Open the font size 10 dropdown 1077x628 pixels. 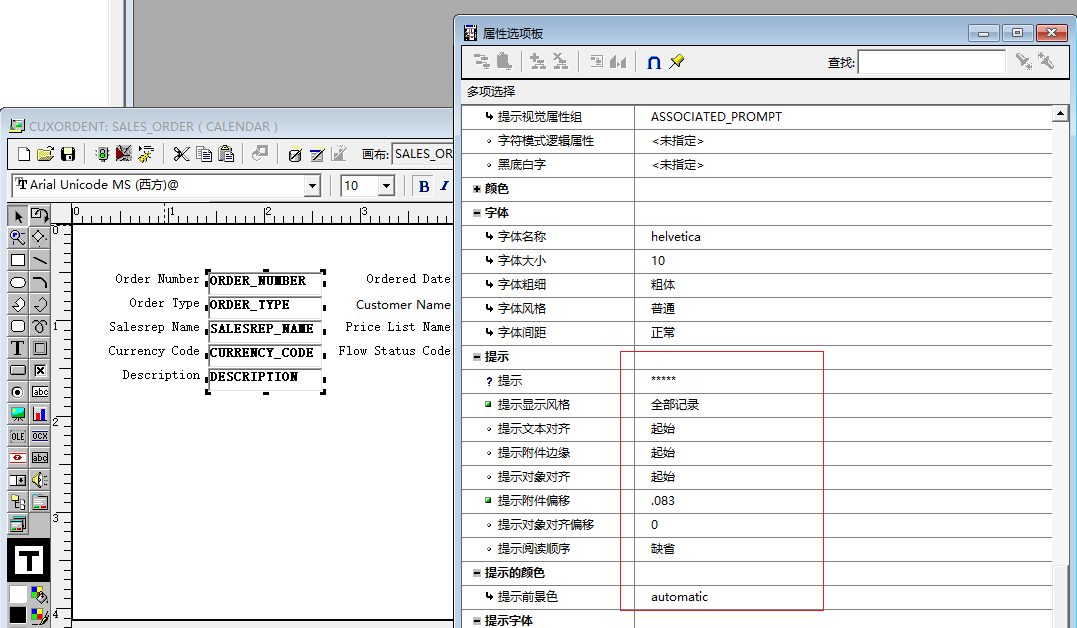tap(388, 185)
